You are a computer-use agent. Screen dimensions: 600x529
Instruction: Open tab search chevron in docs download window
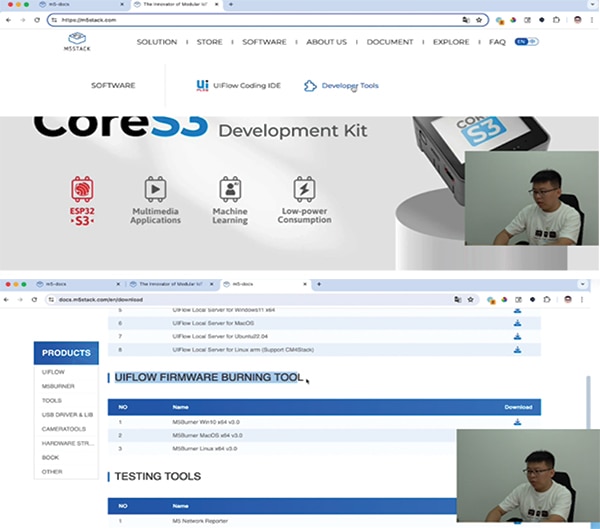582,284
